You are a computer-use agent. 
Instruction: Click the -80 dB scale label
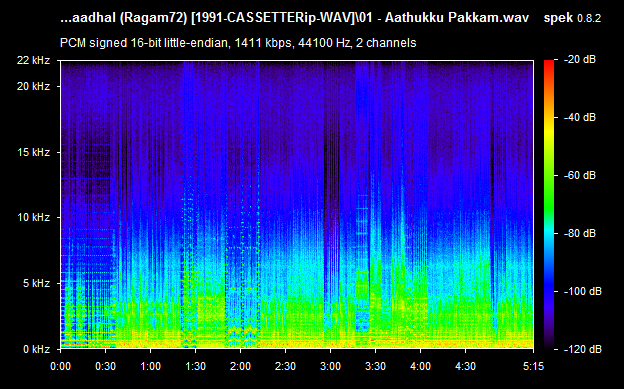pos(580,233)
